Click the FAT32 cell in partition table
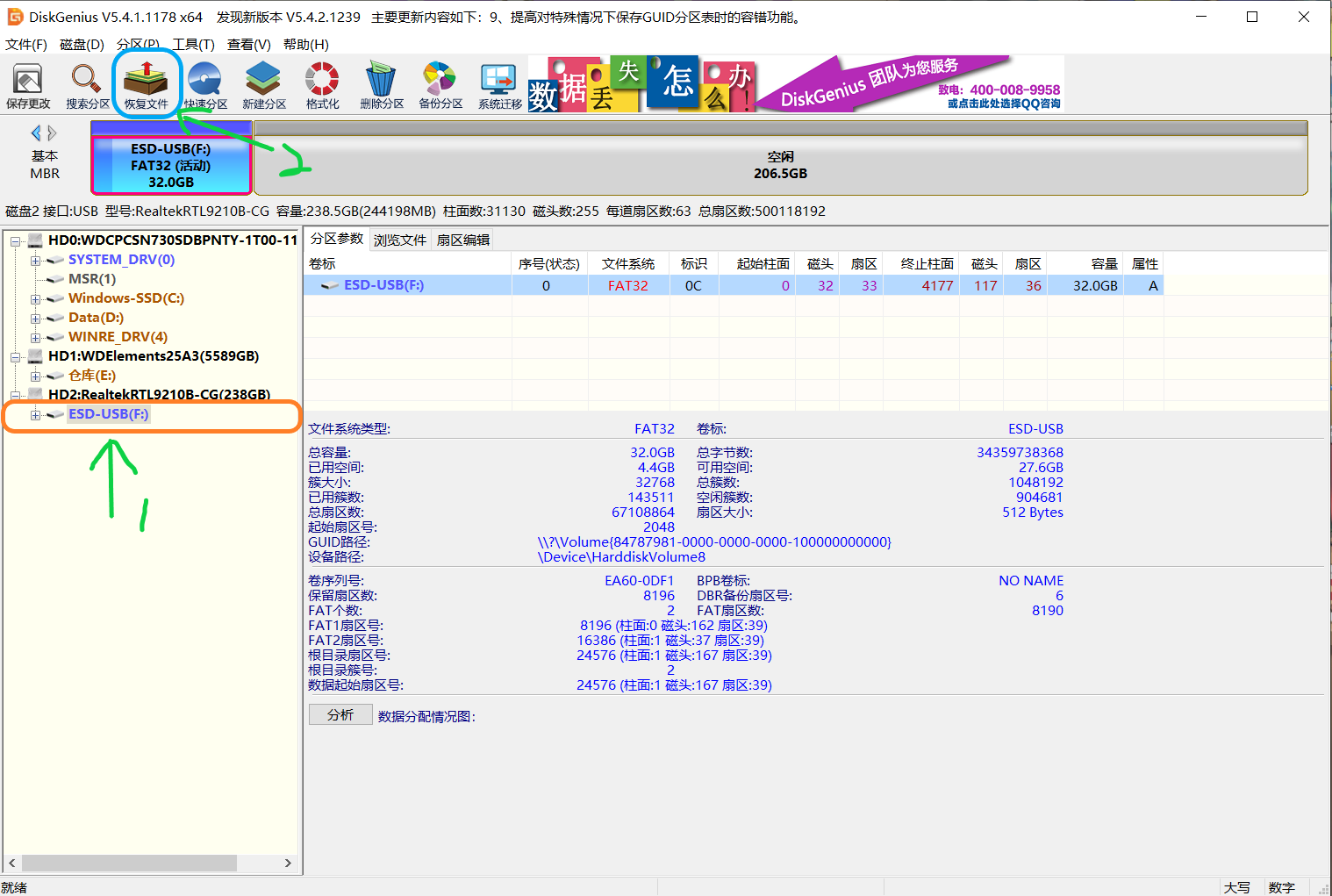 tap(628, 285)
